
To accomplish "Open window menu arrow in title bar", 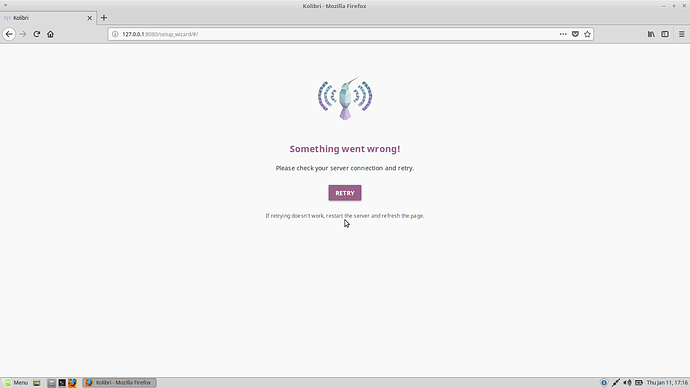I will click(5, 5).
